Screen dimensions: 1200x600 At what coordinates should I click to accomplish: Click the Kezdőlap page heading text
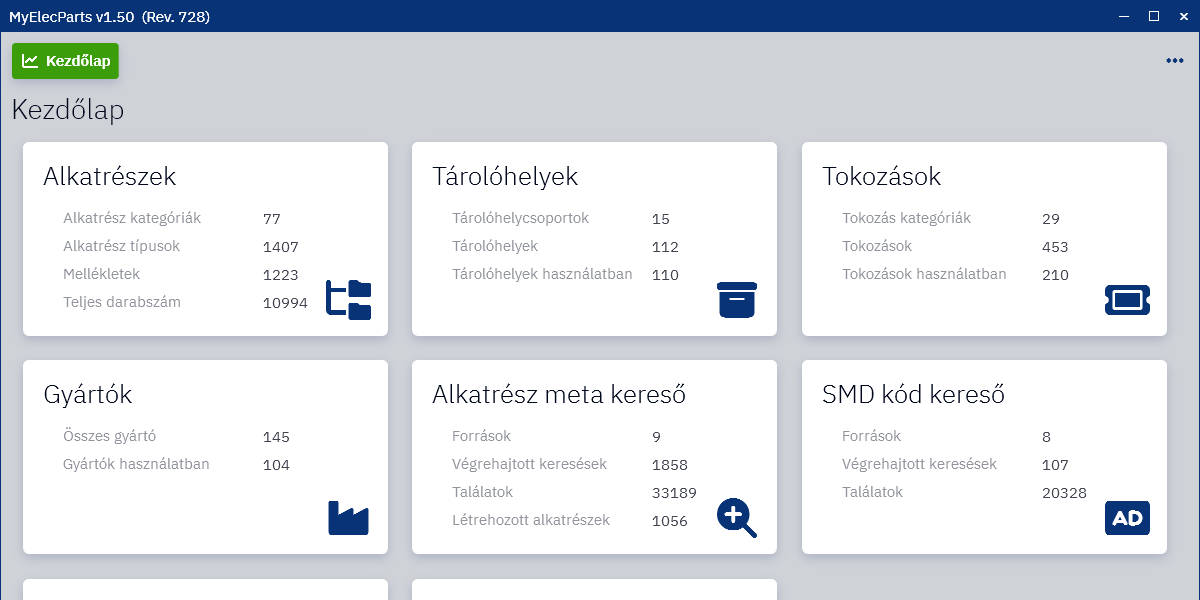pyautogui.click(x=67, y=111)
